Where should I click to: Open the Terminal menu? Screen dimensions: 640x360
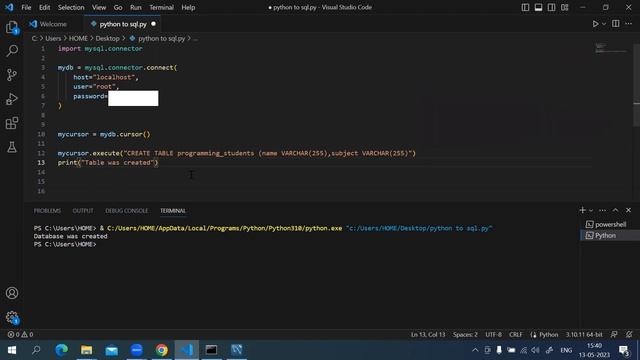click(x=161, y=7)
